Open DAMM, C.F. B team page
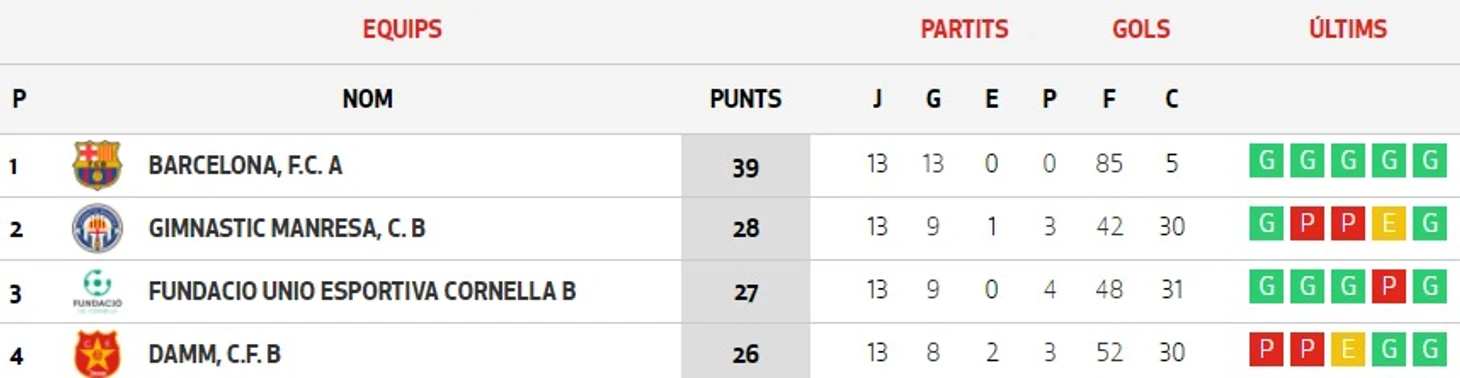 (x=214, y=355)
